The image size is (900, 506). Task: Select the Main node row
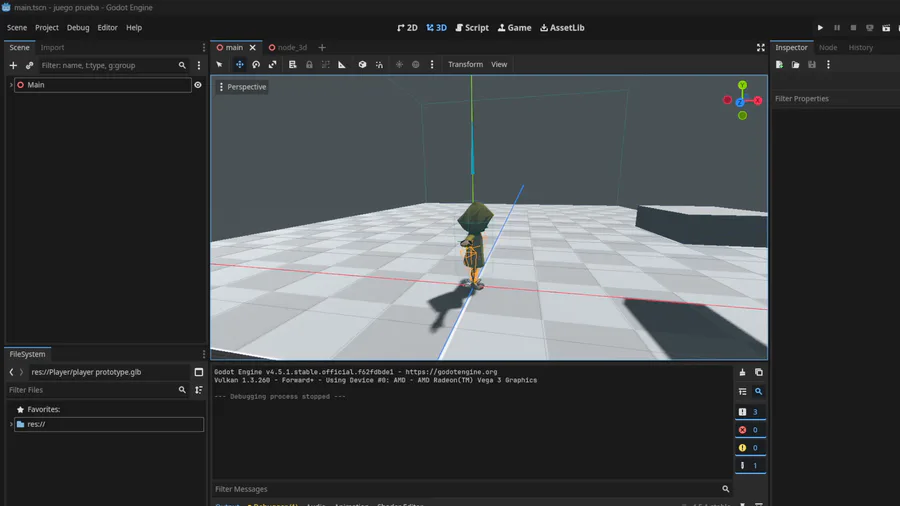click(x=103, y=85)
